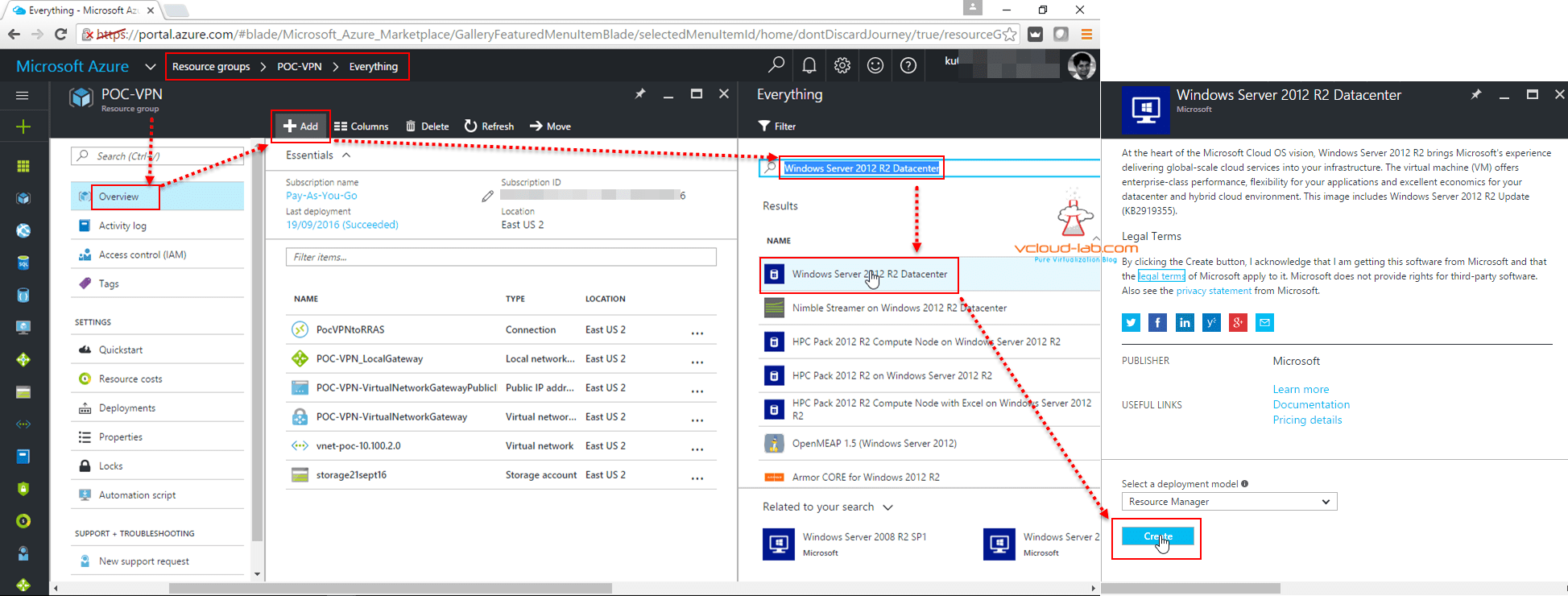Share on Yammer icon

tap(1211, 323)
